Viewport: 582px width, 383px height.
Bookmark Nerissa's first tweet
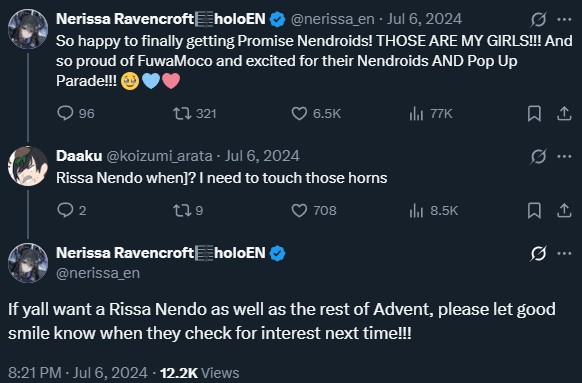coord(534,114)
